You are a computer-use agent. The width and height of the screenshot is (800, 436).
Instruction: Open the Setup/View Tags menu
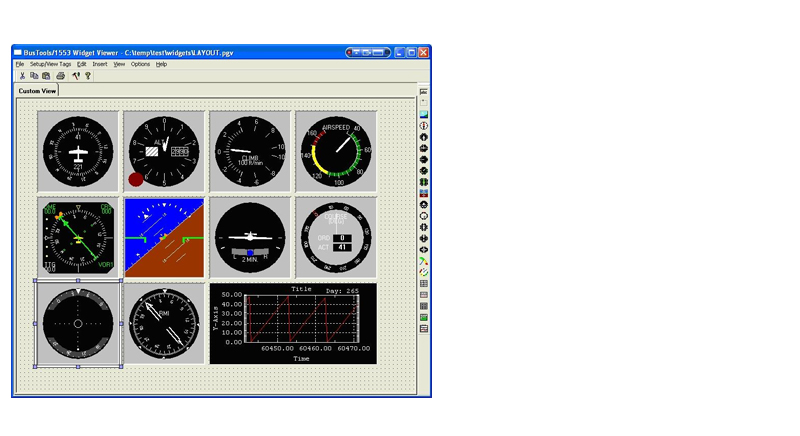(51, 64)
